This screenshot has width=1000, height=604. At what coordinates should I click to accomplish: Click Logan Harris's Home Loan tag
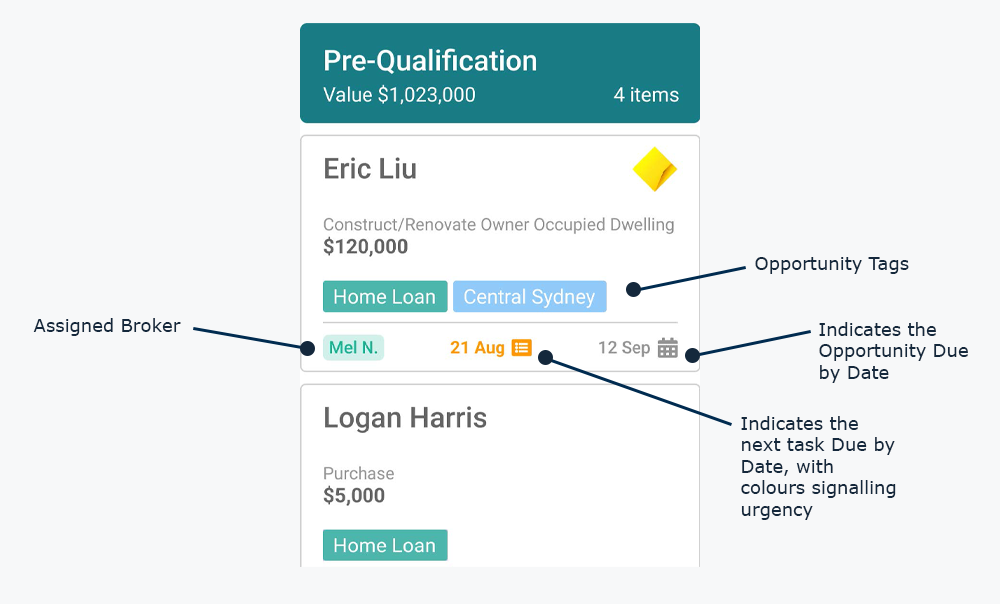coord(384,546)
